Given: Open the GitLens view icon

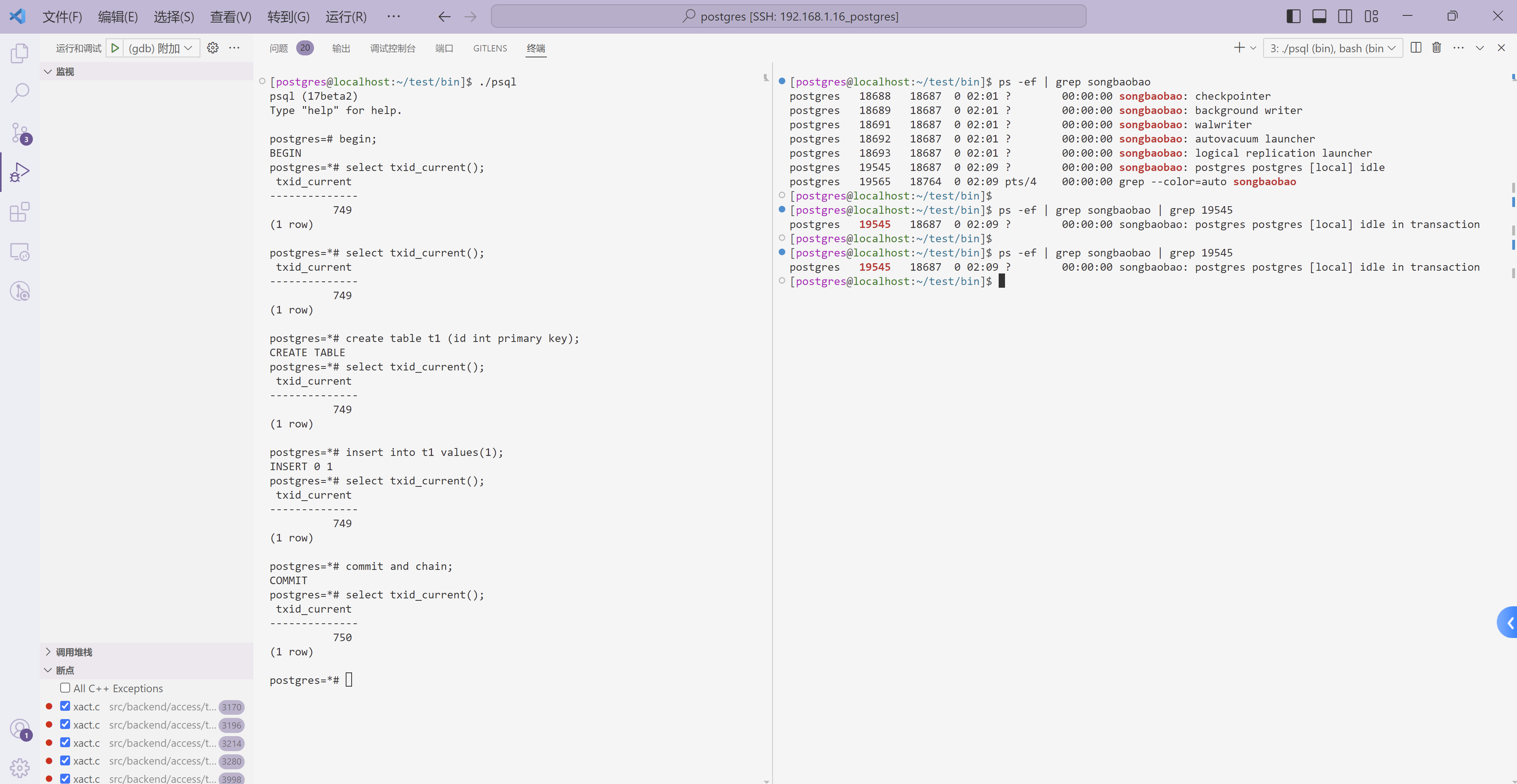Looking at the screenshot, I should [x=19, y=291].
